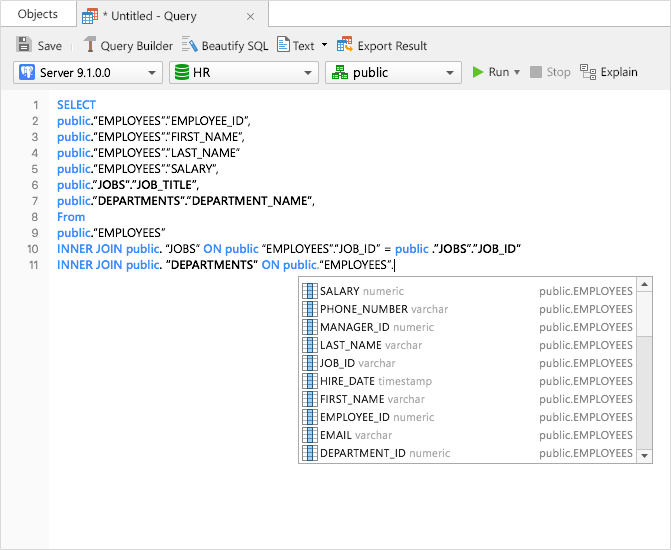Click the Export Result icon
The image size is (671, 550).
point(344,45)
